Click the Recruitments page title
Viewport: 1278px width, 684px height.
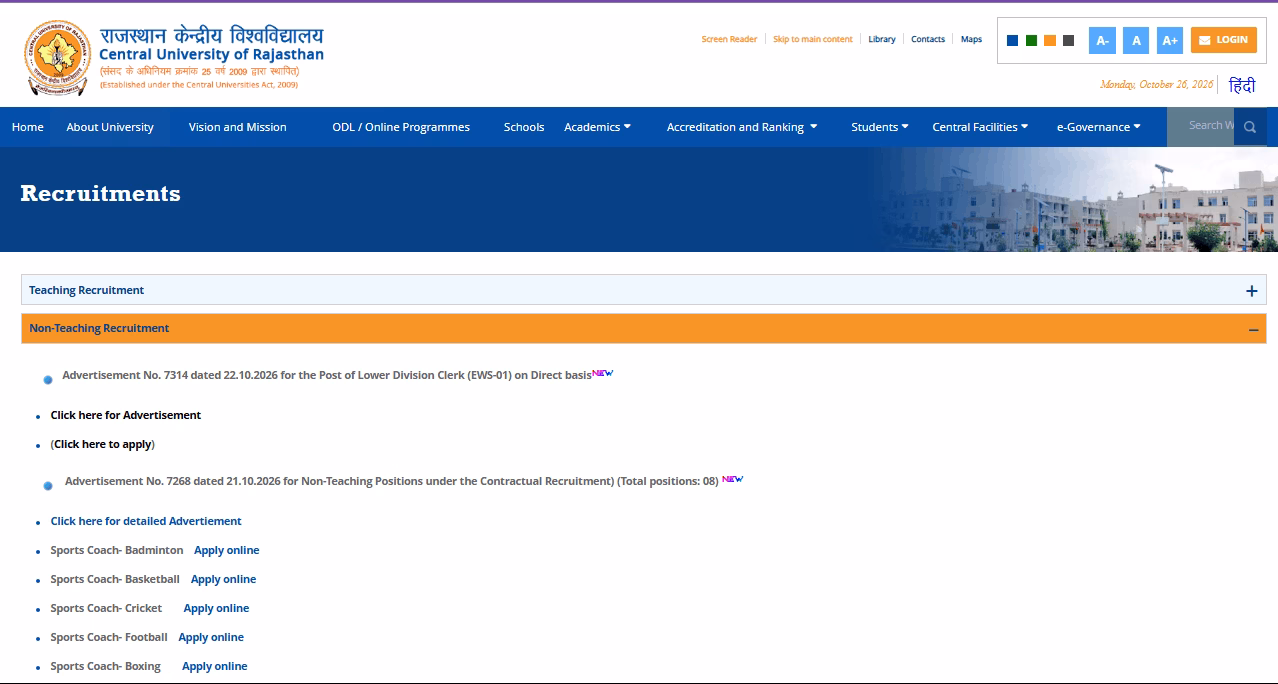(x=100, y=194)
